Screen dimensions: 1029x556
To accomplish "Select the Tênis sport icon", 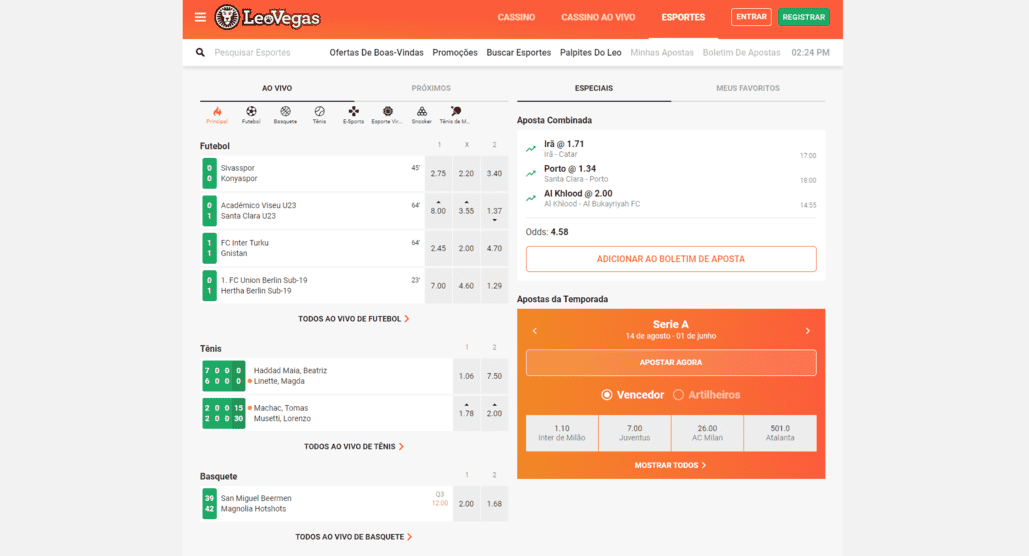I will pyautogui.click(x=320, y=115).
